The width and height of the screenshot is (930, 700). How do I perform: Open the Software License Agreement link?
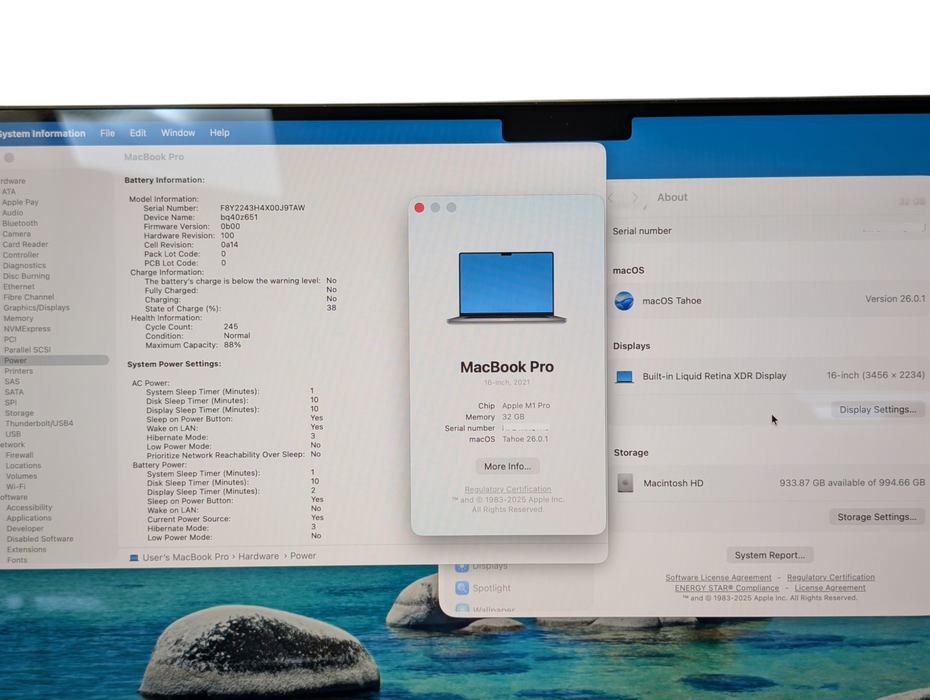point(718,578)
